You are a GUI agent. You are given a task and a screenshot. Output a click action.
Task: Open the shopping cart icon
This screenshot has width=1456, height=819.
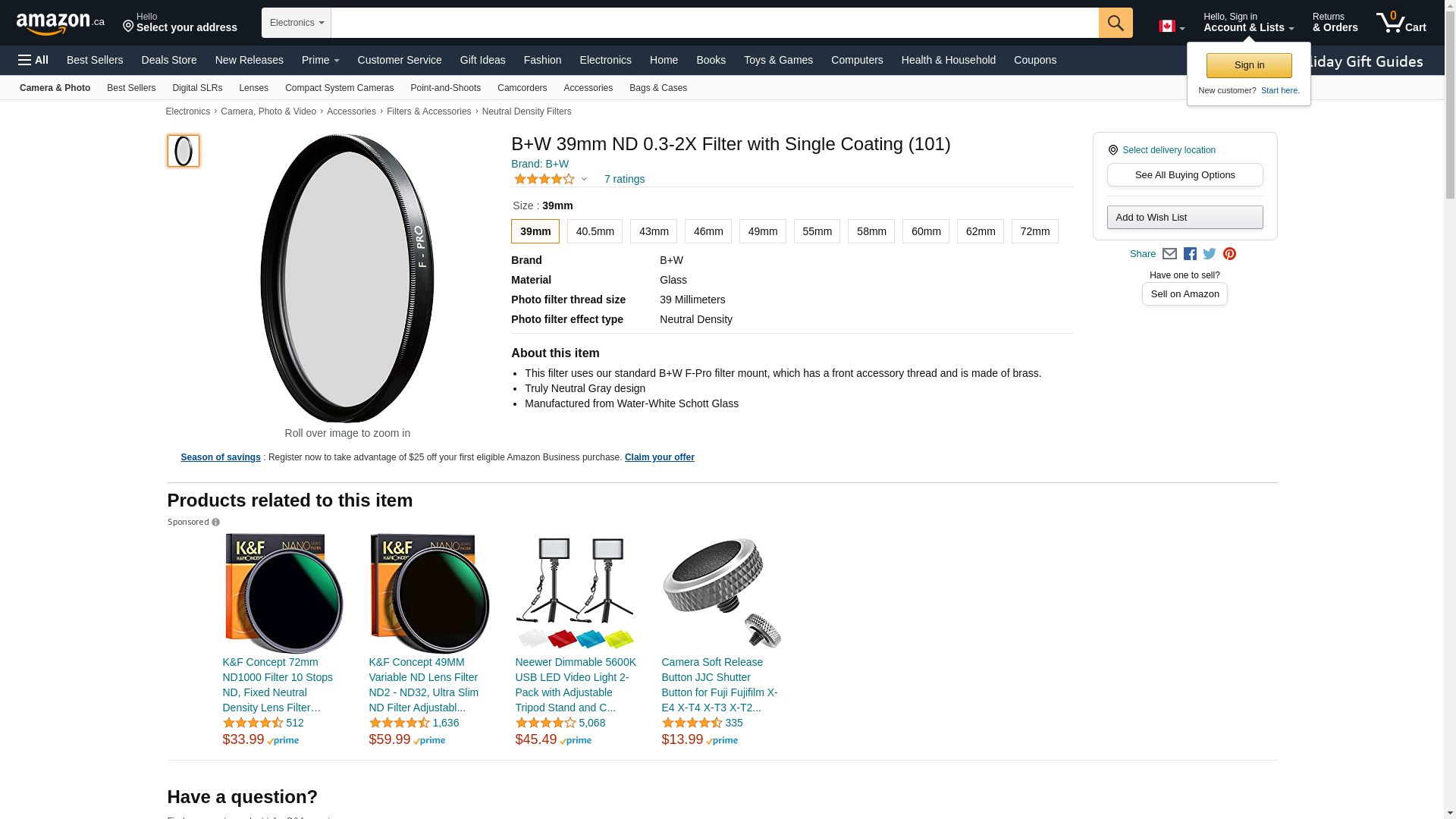[1401, 22]
